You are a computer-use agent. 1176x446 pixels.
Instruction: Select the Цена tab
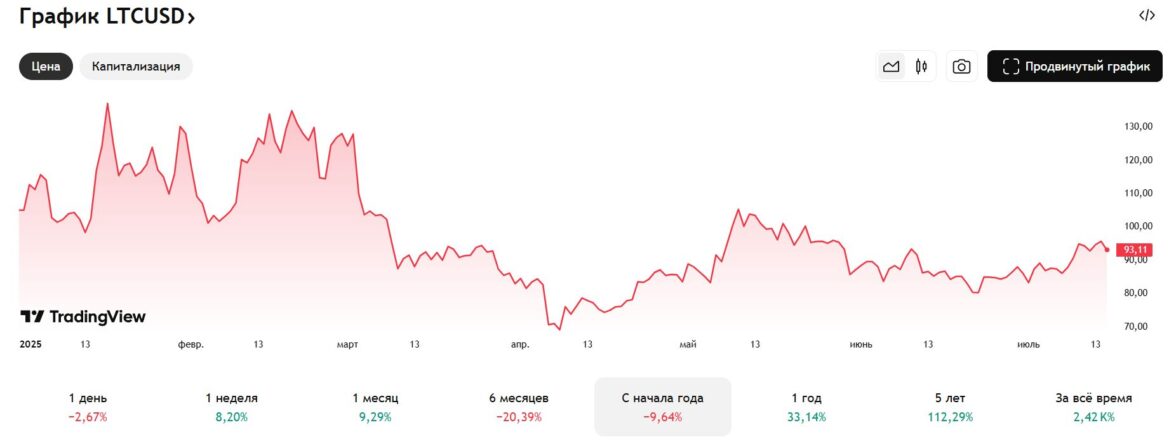tap(45, 67)
